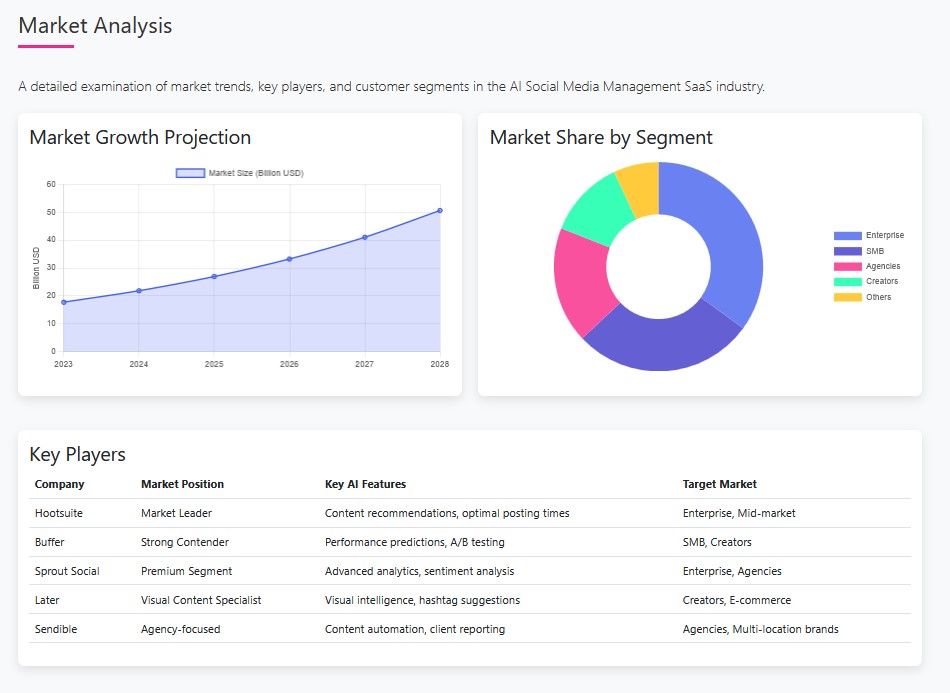Select the 2023 data point on line chart

[x=64, y=302]
